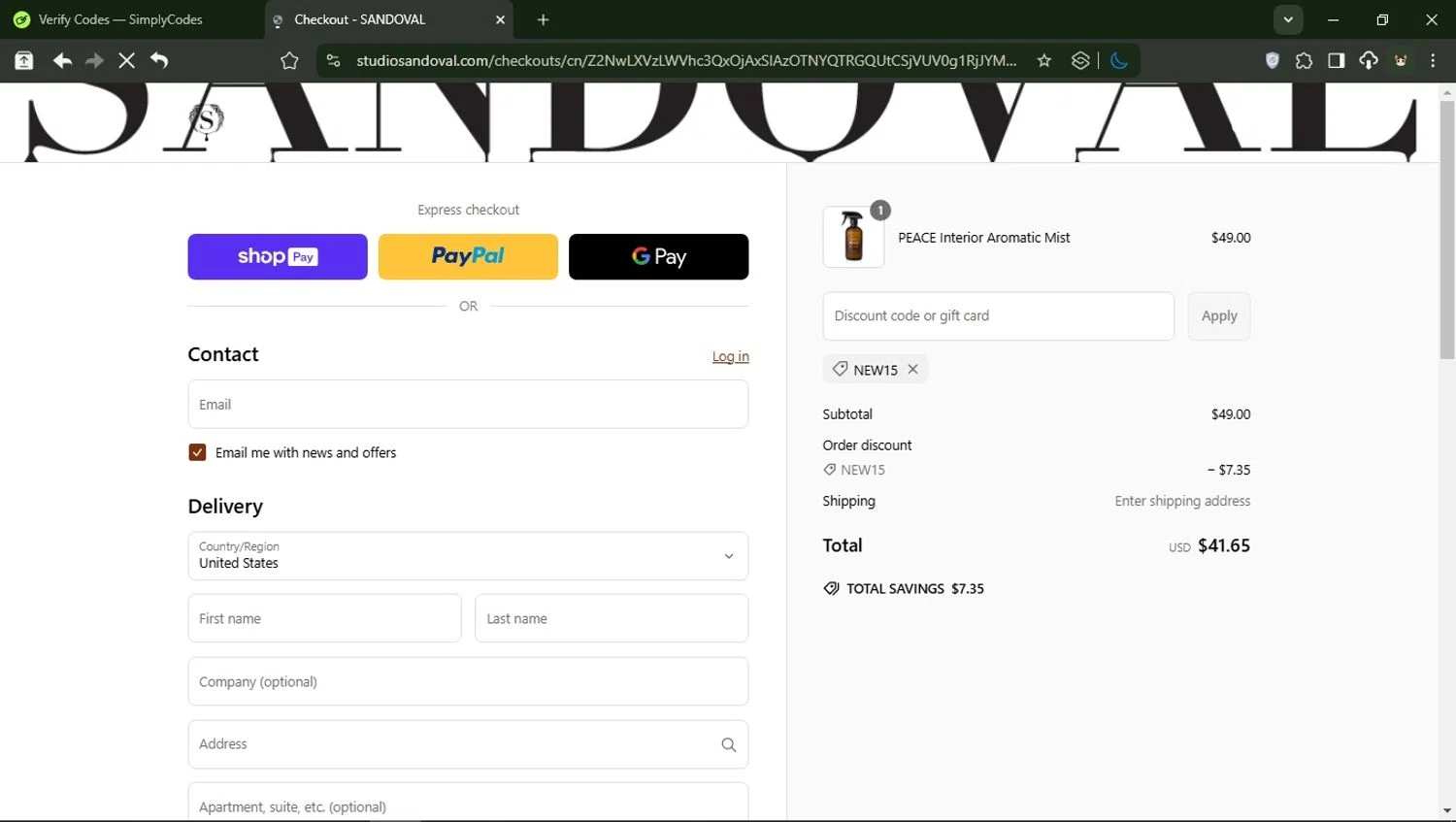
Task: Click the Order discount label
Action: tap(867, 445)
